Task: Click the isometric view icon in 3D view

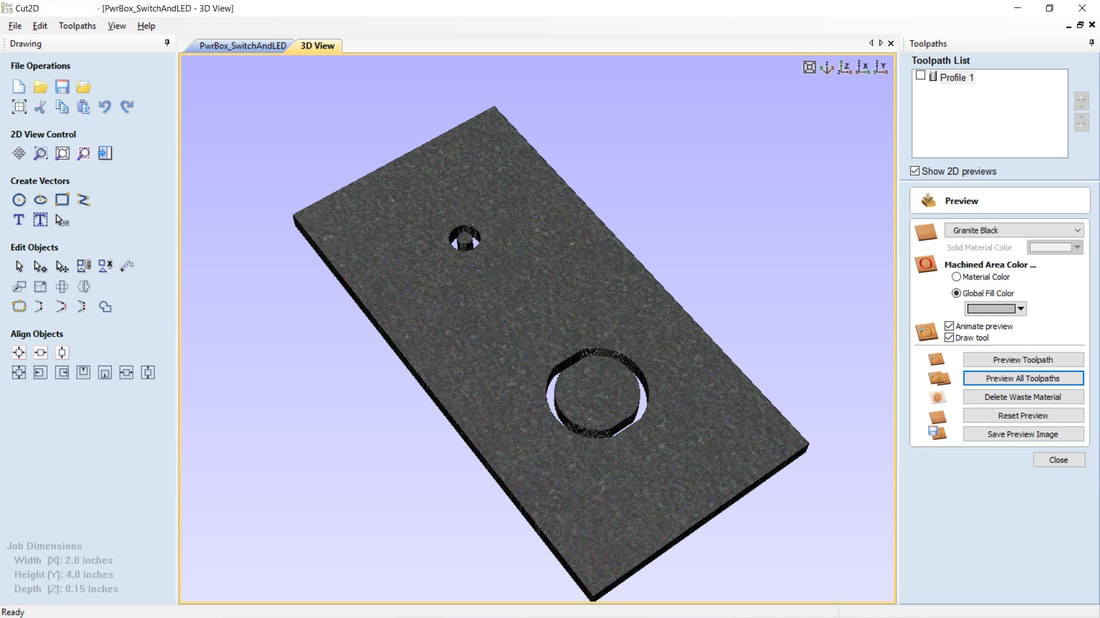Action: (x=827, y=67)
